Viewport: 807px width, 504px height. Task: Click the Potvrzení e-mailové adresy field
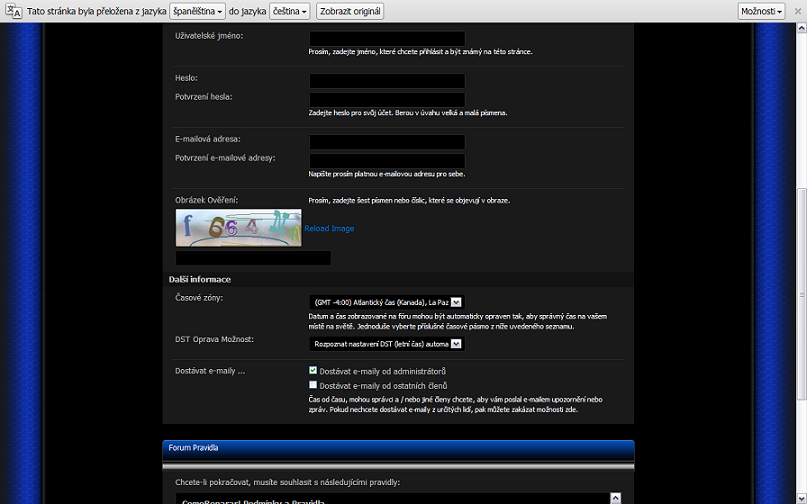386,160
